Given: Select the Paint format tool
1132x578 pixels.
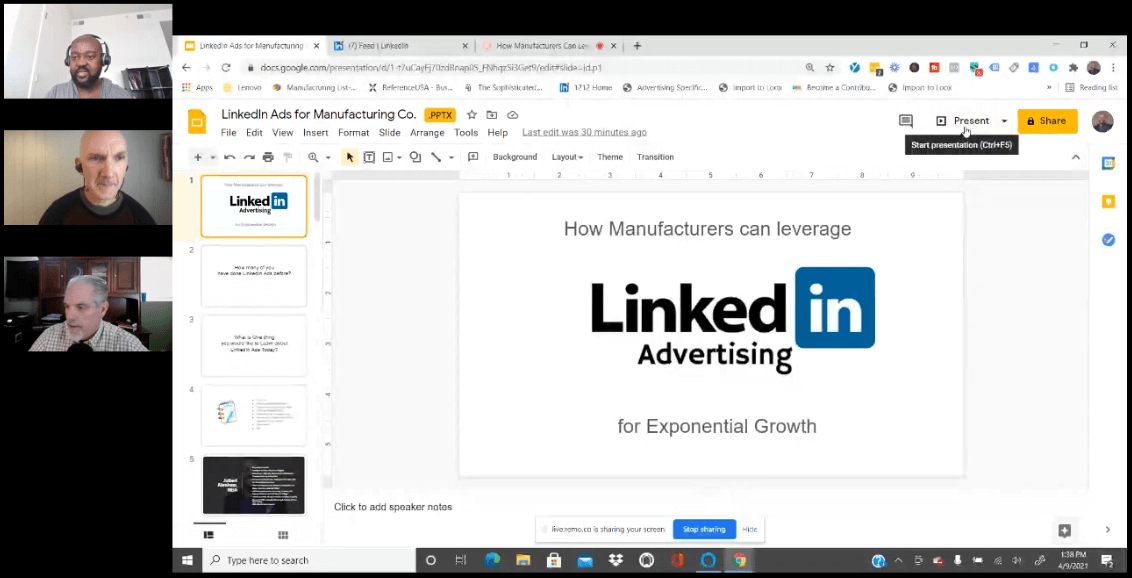Looking at the screenshot, I should coord(287,157).
